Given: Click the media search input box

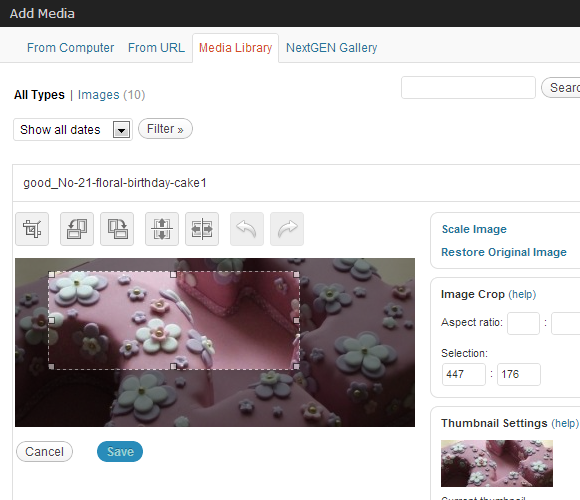Looking at the screenshot, I should coord(468,88).
